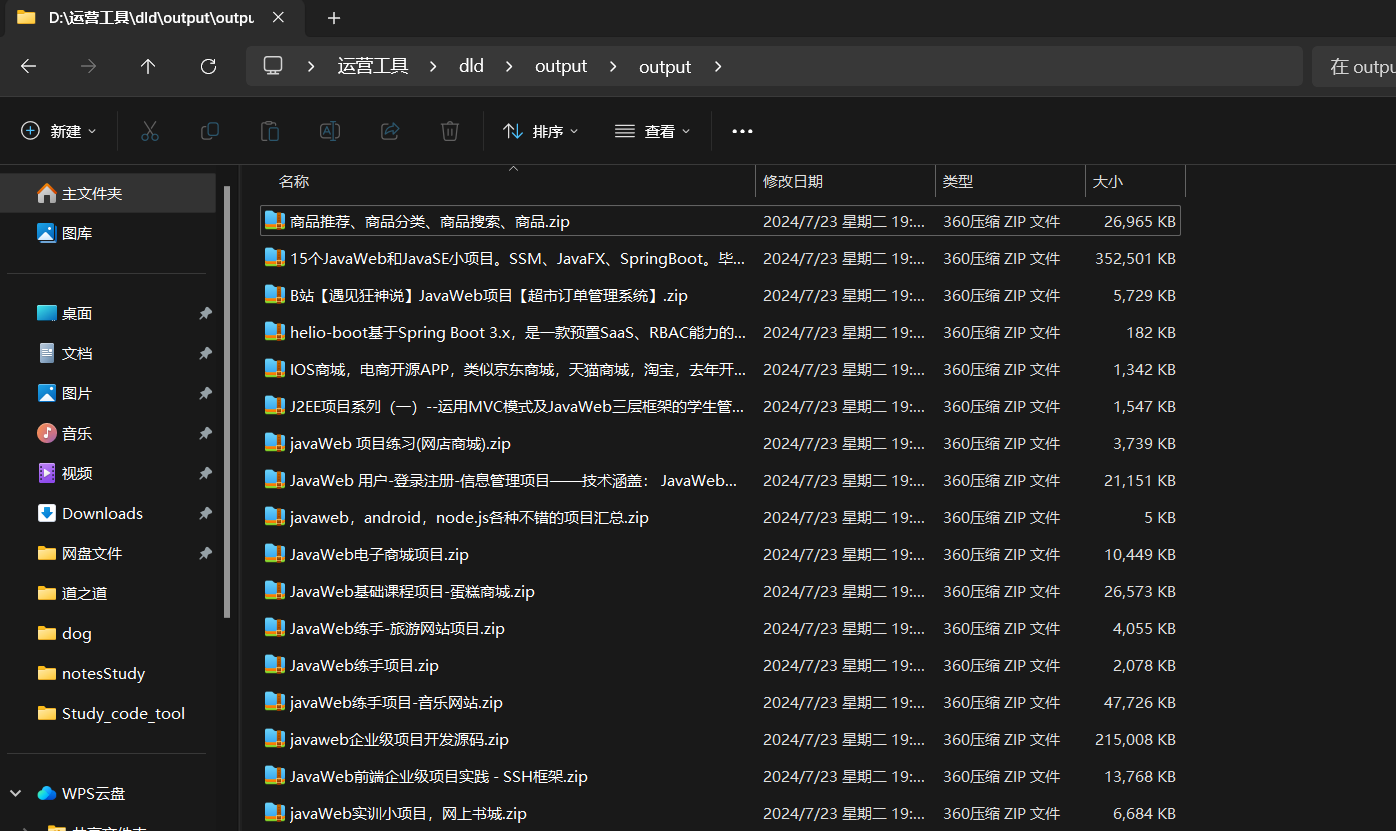Go back to previous folder
Screen dimensions: 1396x831
tap(28, 66)
